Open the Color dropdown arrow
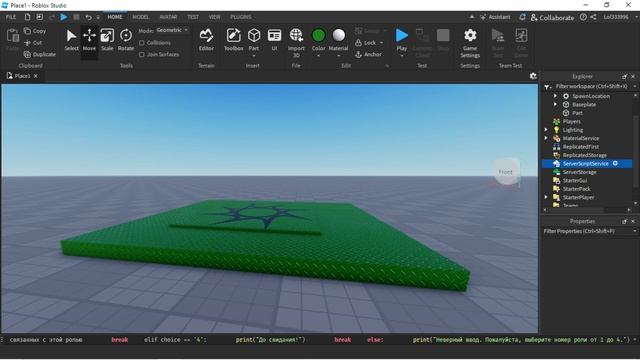640x360 pixels. pyautogui.click(x=318, y=56)
